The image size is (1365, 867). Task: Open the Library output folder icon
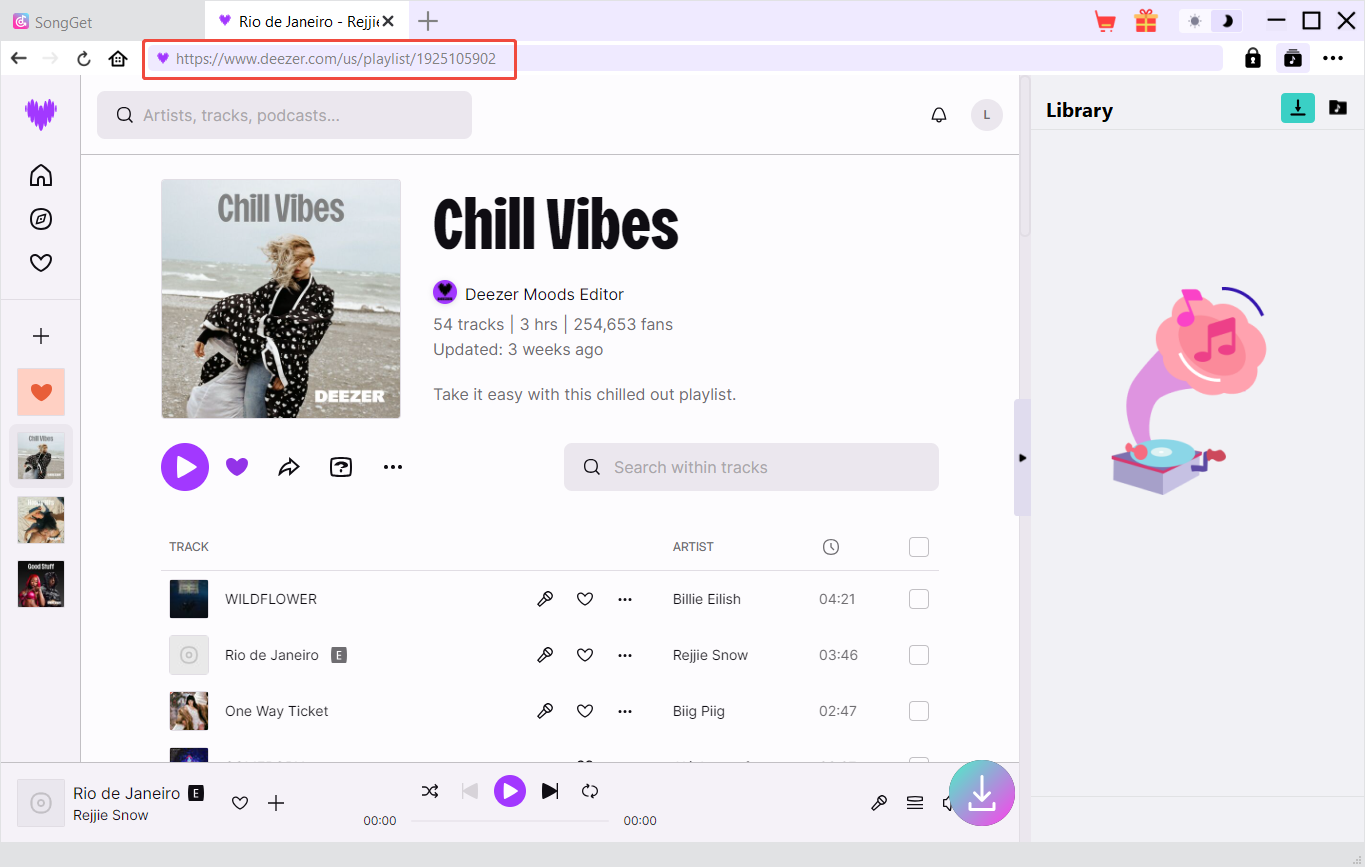coord(1337,108)
